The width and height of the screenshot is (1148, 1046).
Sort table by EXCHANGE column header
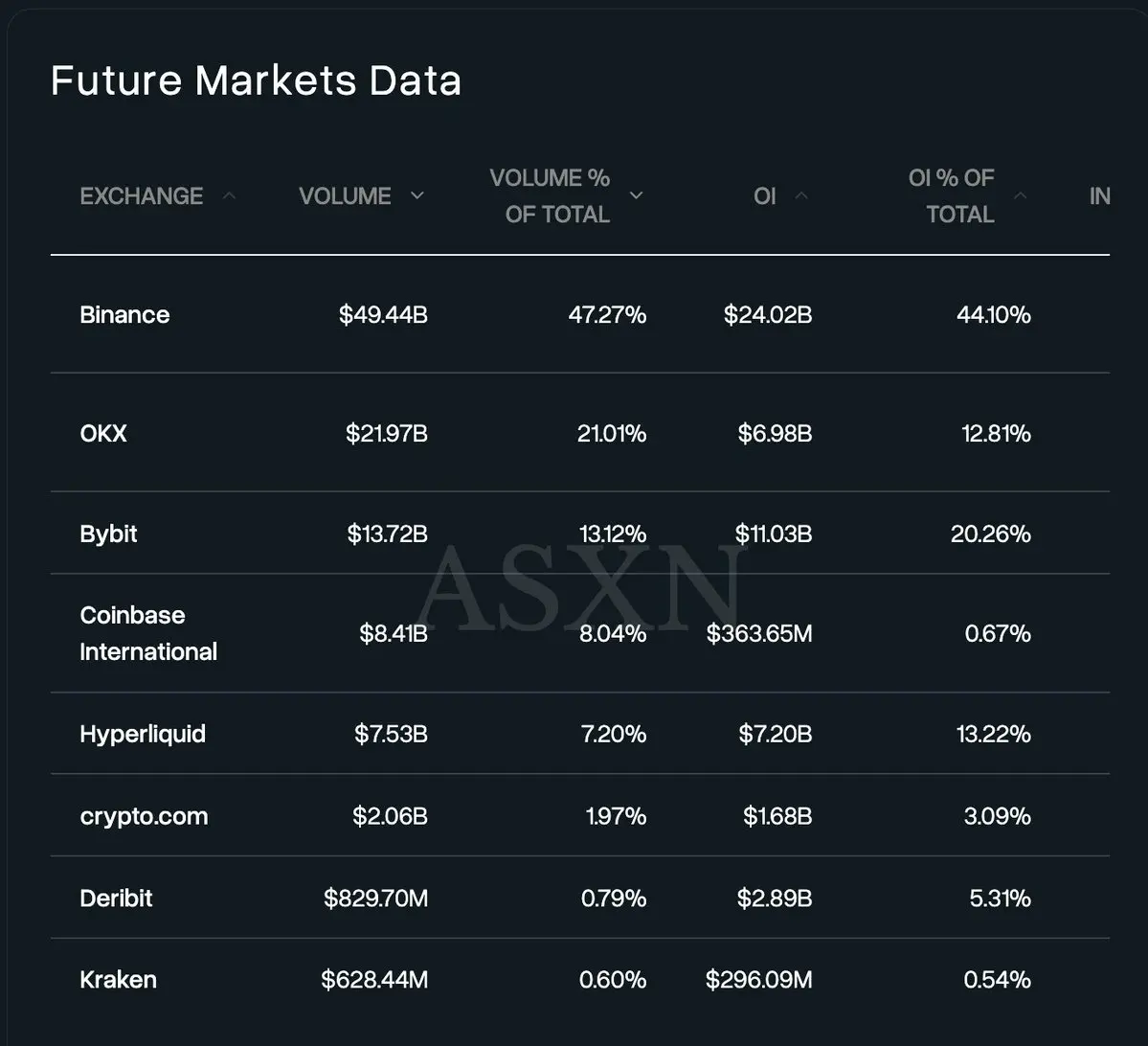[x=142, y=196]
